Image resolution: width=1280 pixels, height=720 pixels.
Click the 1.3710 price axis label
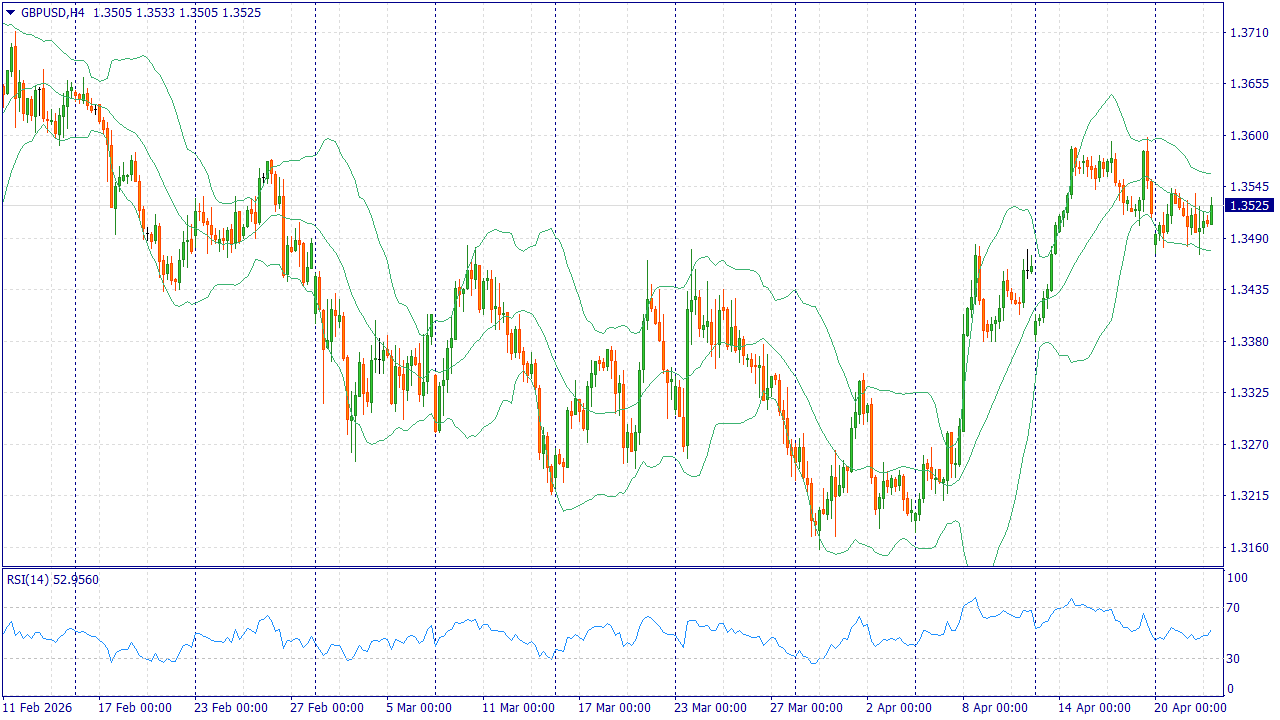pyautogui.click(x=1248, y=32)
